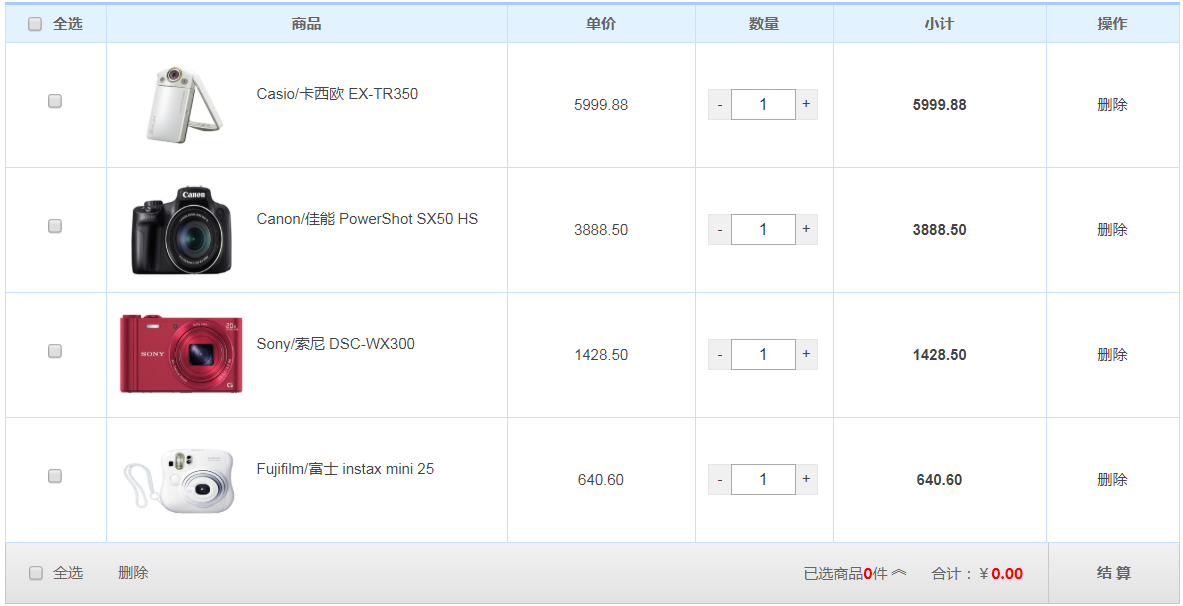
Task: Delete the Casio EX-TR350 row with 删除
Action: coord(1112,105)
